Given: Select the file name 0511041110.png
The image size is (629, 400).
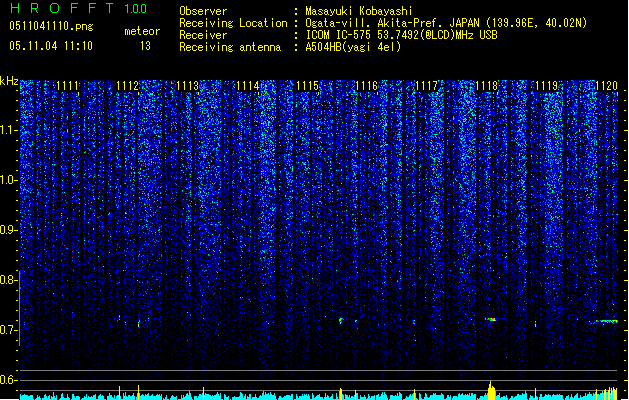Looking at the screenshot, I should 51,26.
